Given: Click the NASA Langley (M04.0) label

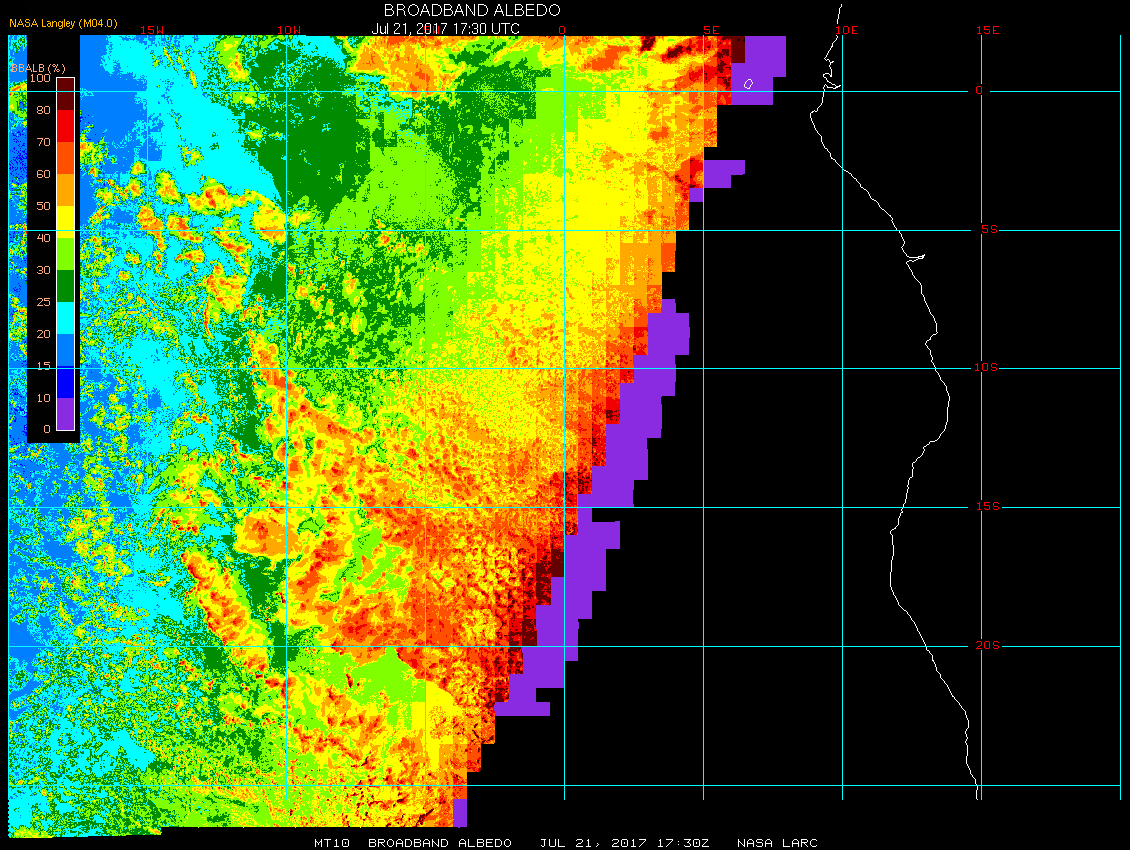Looking at the screenshot, I should (x=63, y=23).
